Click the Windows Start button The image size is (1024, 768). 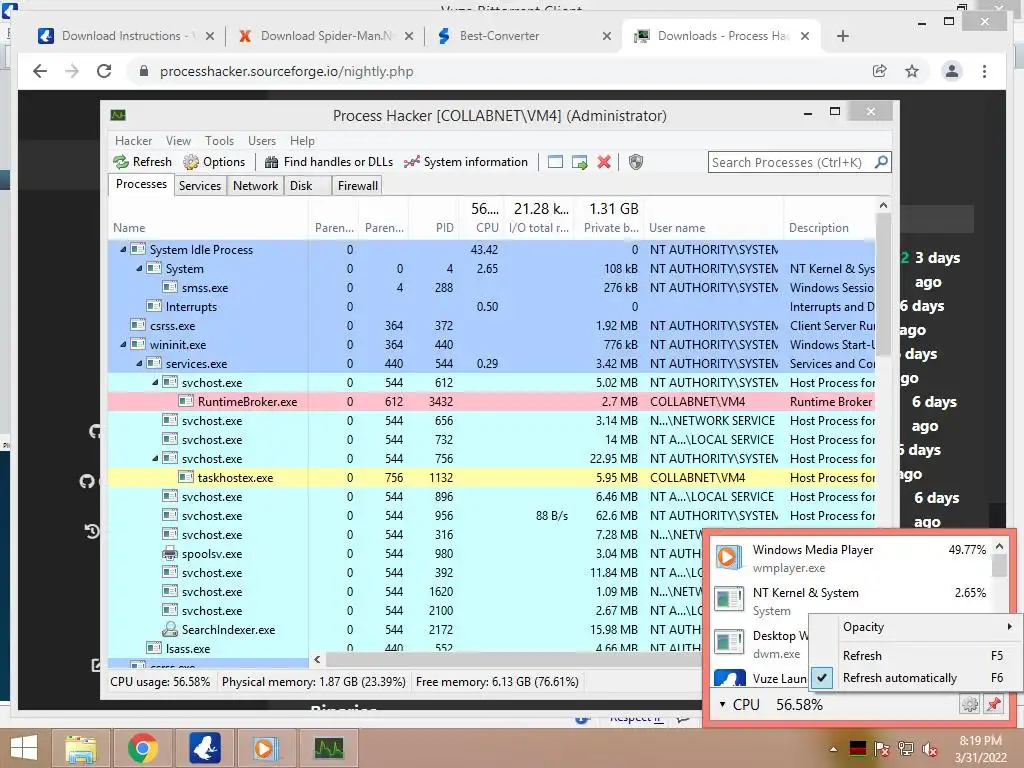(24, 748)
